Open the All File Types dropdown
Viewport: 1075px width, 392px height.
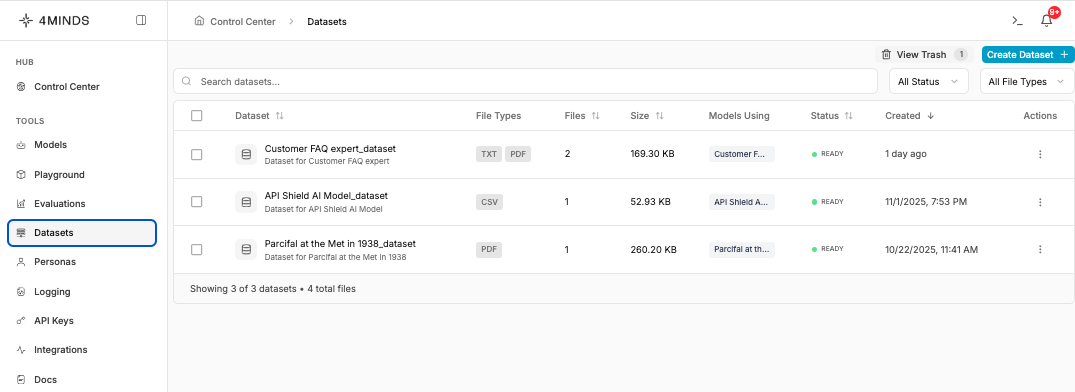pos(1027,82)
